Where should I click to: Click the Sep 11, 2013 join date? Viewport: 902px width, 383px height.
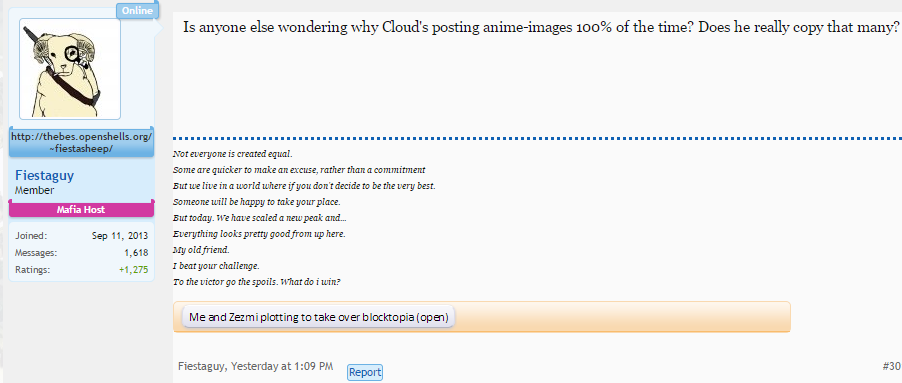click(120, 236)
